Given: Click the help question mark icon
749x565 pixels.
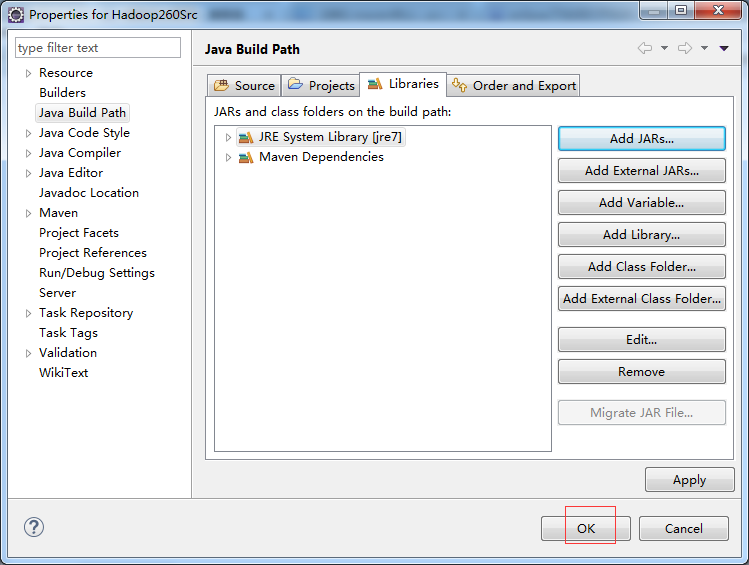Looking at the screenshot, I should point(34,527).
